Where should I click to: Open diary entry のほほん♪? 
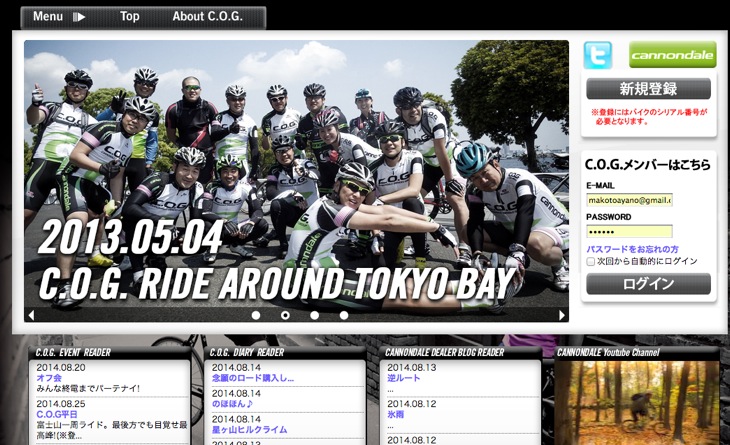(232, 404)
